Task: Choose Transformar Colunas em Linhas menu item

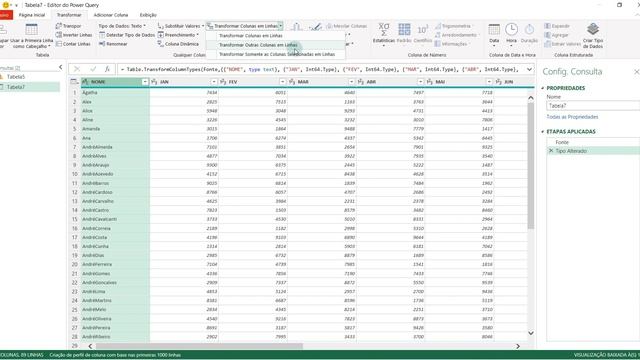Action: (x=276, y=36)
